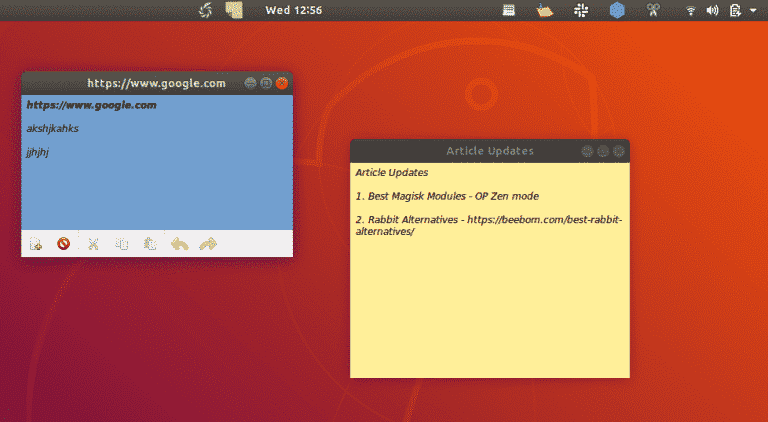Click the swirl app icon in top bar
The height and width of the screenshot is (422, 768).
tap(206, 10)
